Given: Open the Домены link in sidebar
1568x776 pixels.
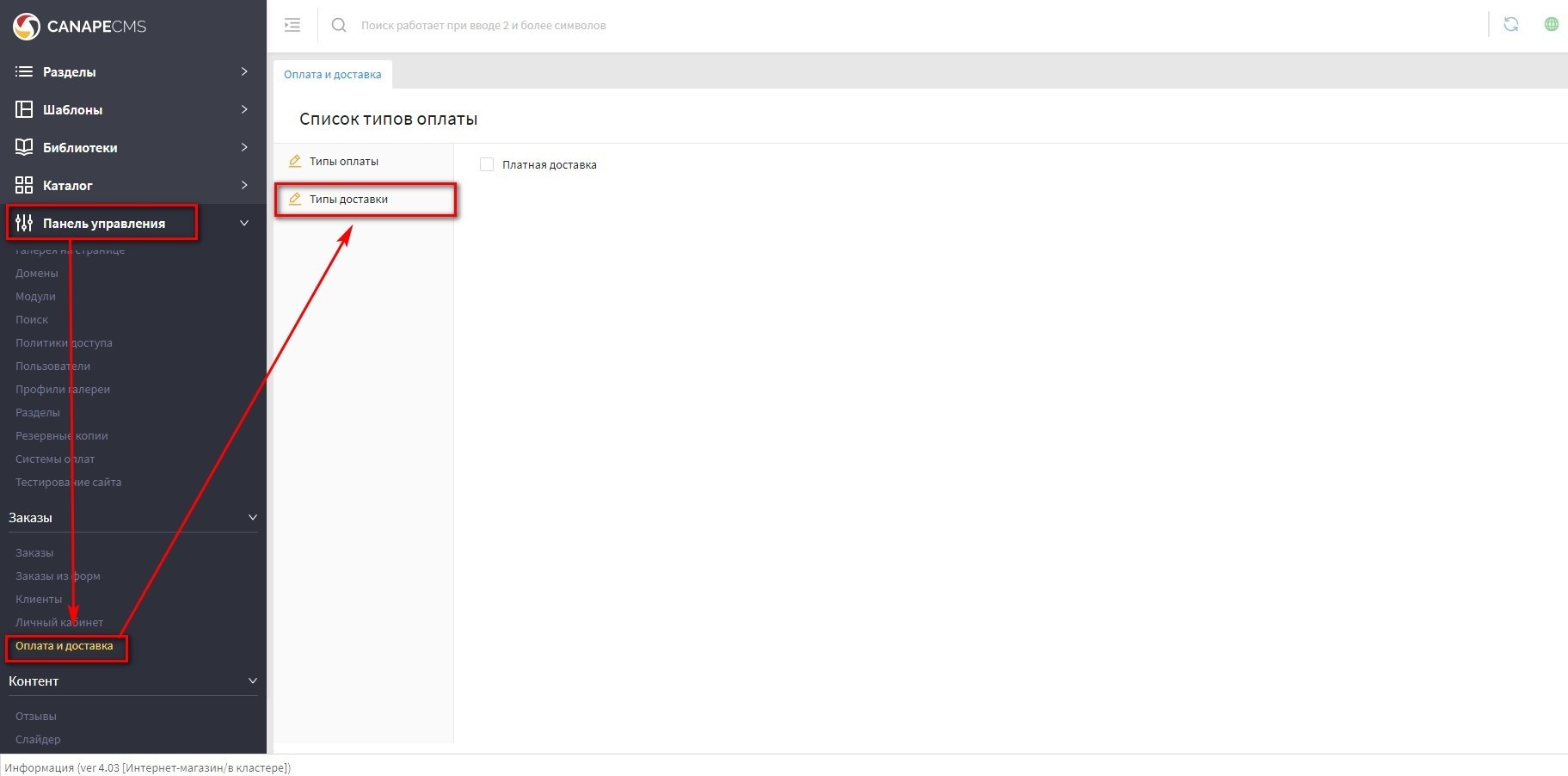Looking at the screenshot, I should pos(37,274).
